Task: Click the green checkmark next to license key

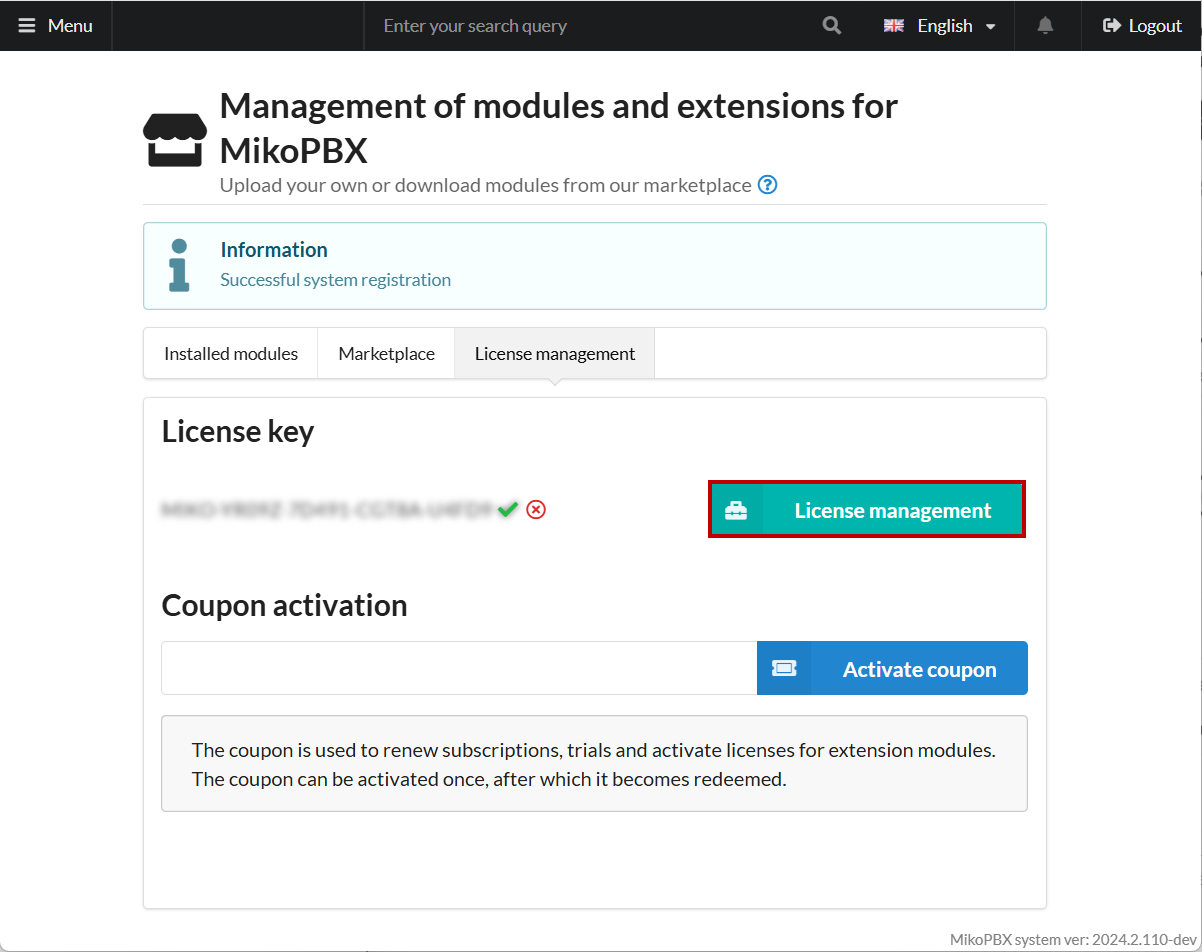Action: coord(508,510)
